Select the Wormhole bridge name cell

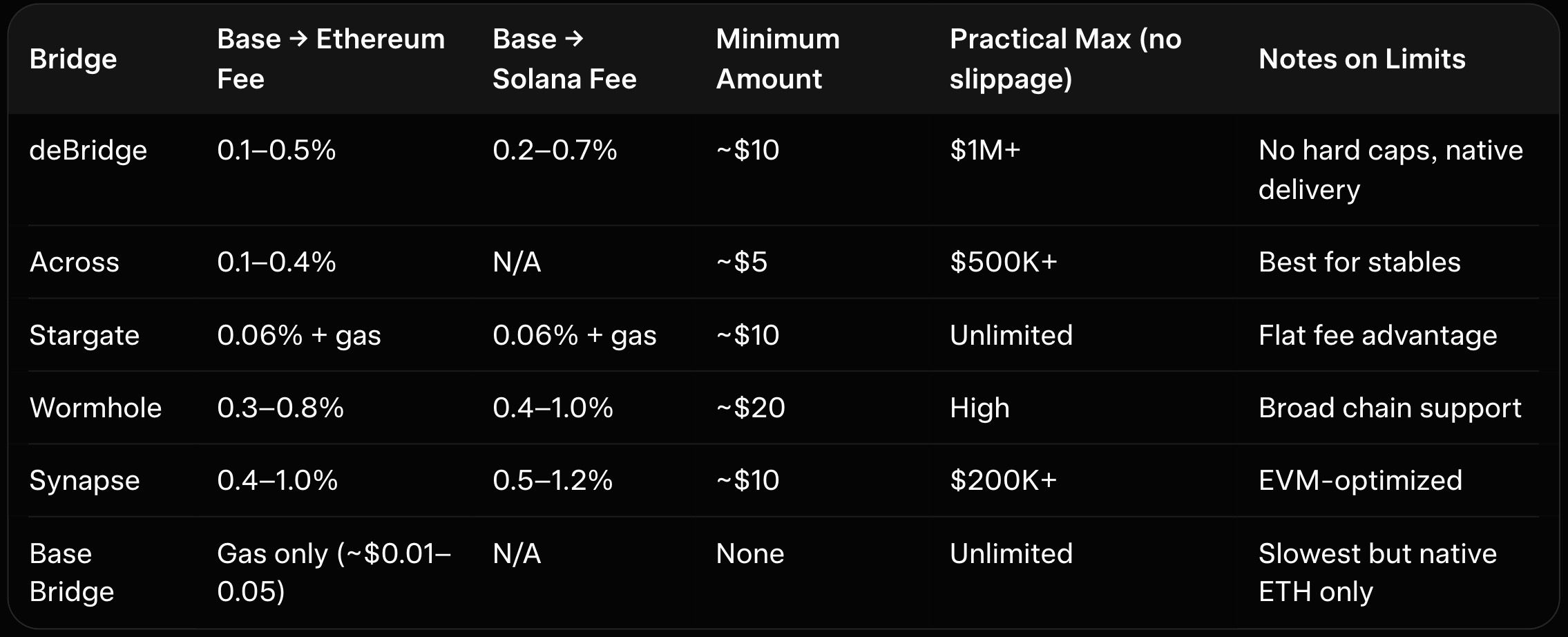click(95, 408)
